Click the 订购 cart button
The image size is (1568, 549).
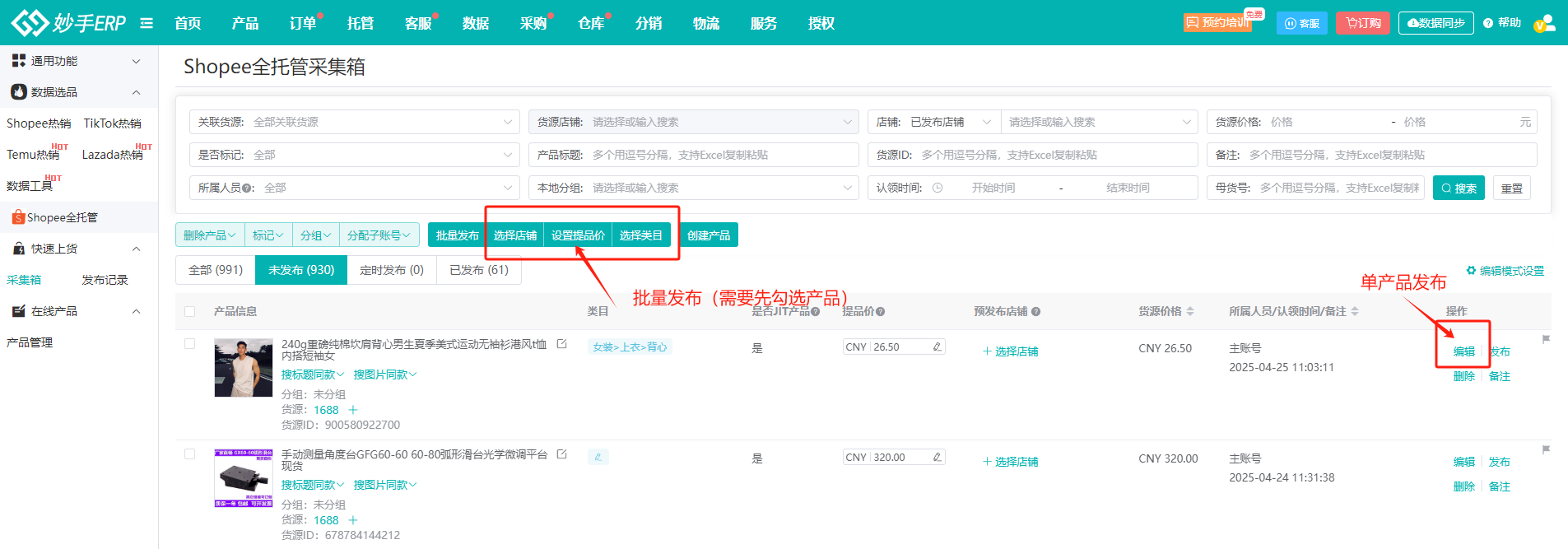tap(1363, 23)
